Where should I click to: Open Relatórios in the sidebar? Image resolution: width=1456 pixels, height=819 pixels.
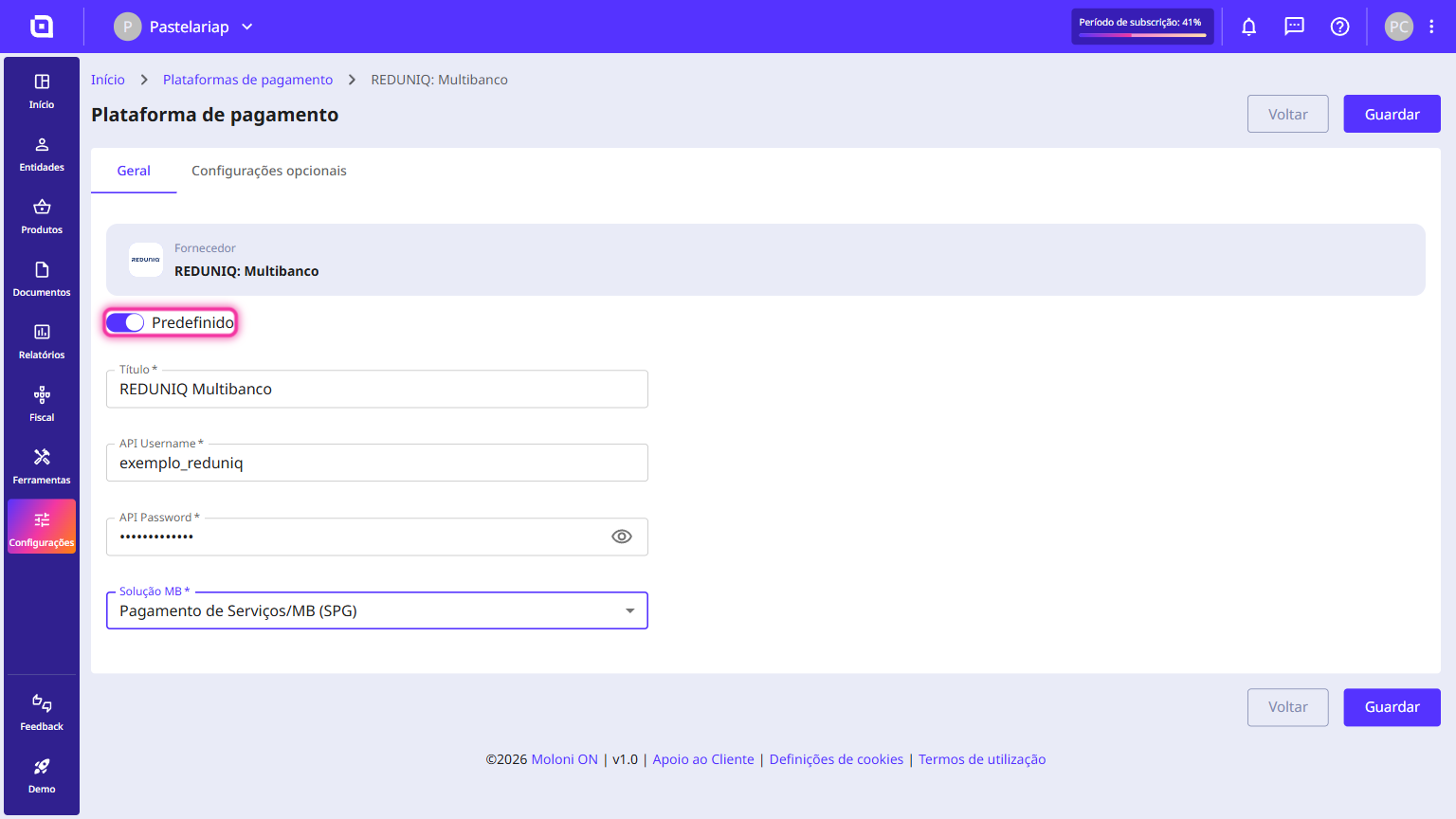tap(42, 341)
